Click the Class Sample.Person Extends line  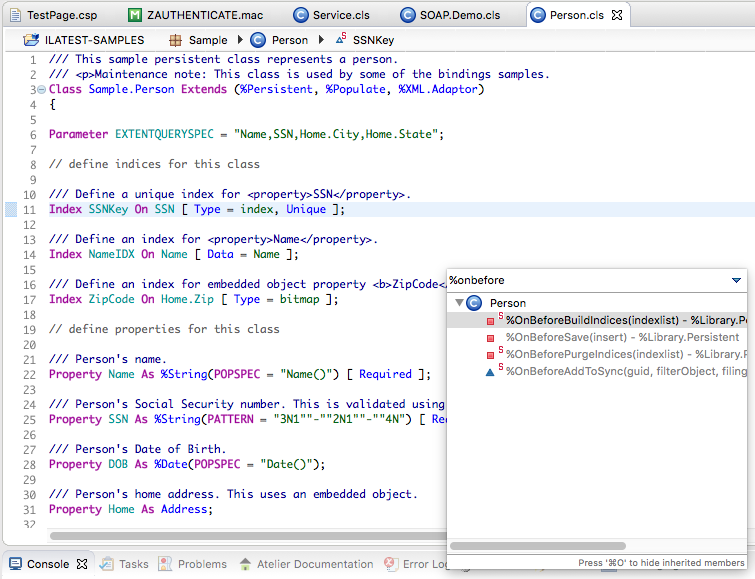point(266,89)
